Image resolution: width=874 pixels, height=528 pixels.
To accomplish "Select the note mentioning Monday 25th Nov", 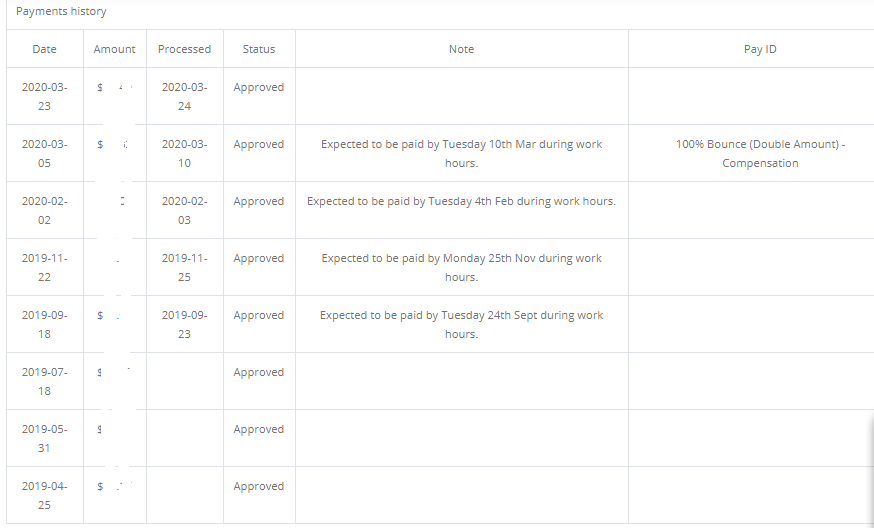I will coord(461,267).
